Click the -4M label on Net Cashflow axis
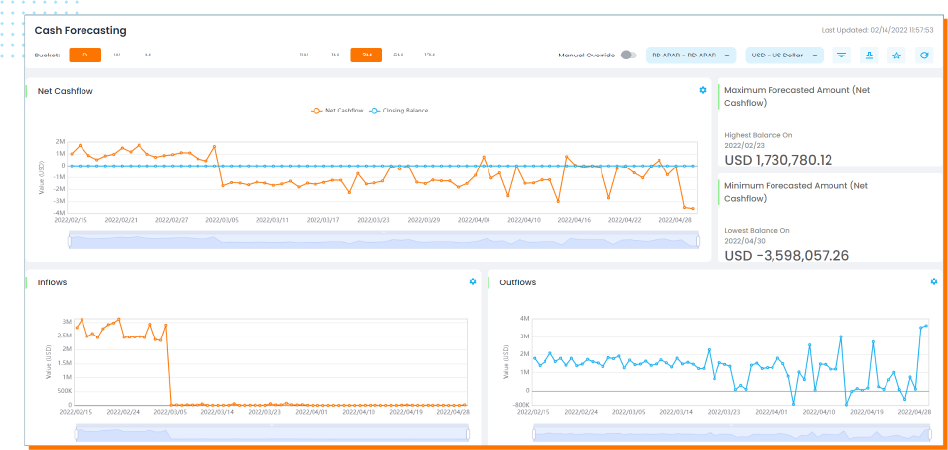Viewport: 948px width, 450px height. coord(60,213)
